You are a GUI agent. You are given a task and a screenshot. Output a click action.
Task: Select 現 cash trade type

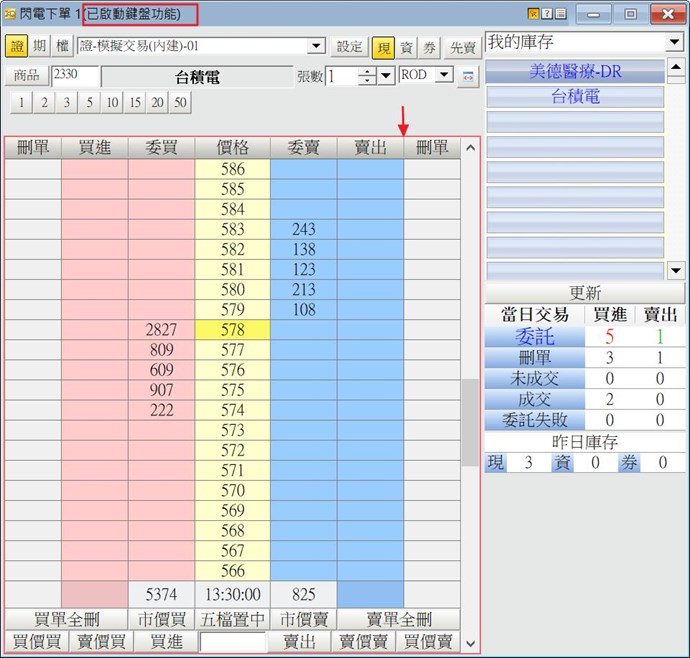coord(383,47)
